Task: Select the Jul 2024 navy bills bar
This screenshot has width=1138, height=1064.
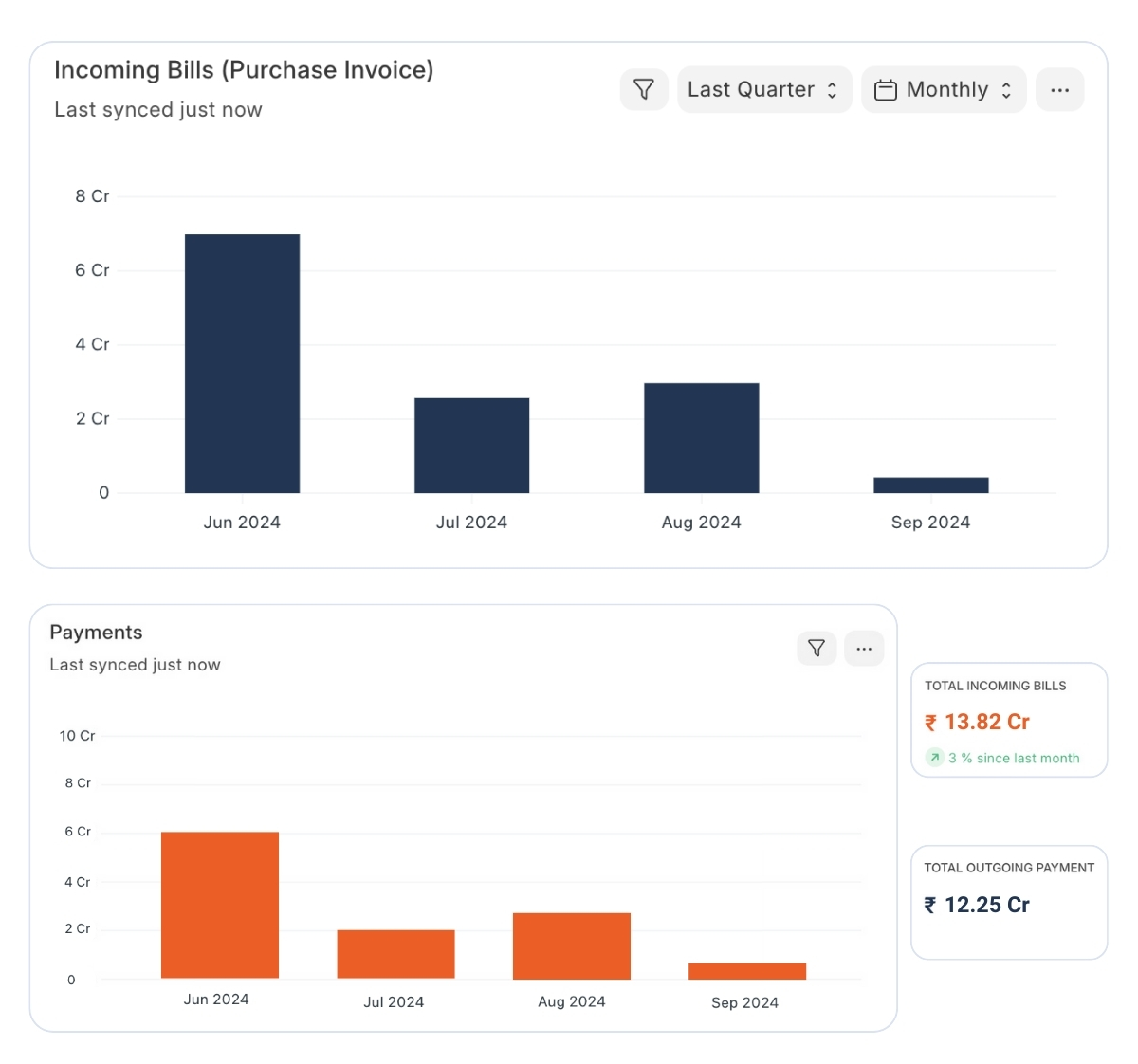Action: click(471, 445)
